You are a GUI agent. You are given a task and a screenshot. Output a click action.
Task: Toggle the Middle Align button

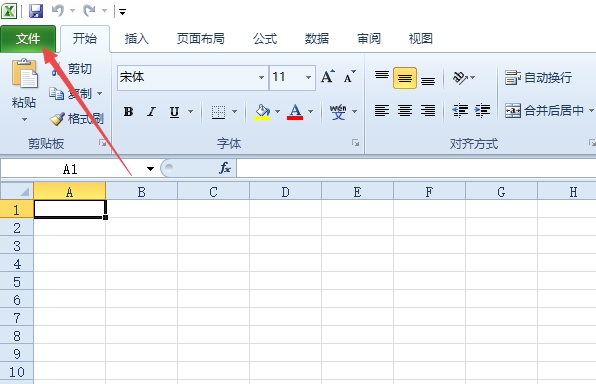tap(405, 78)
